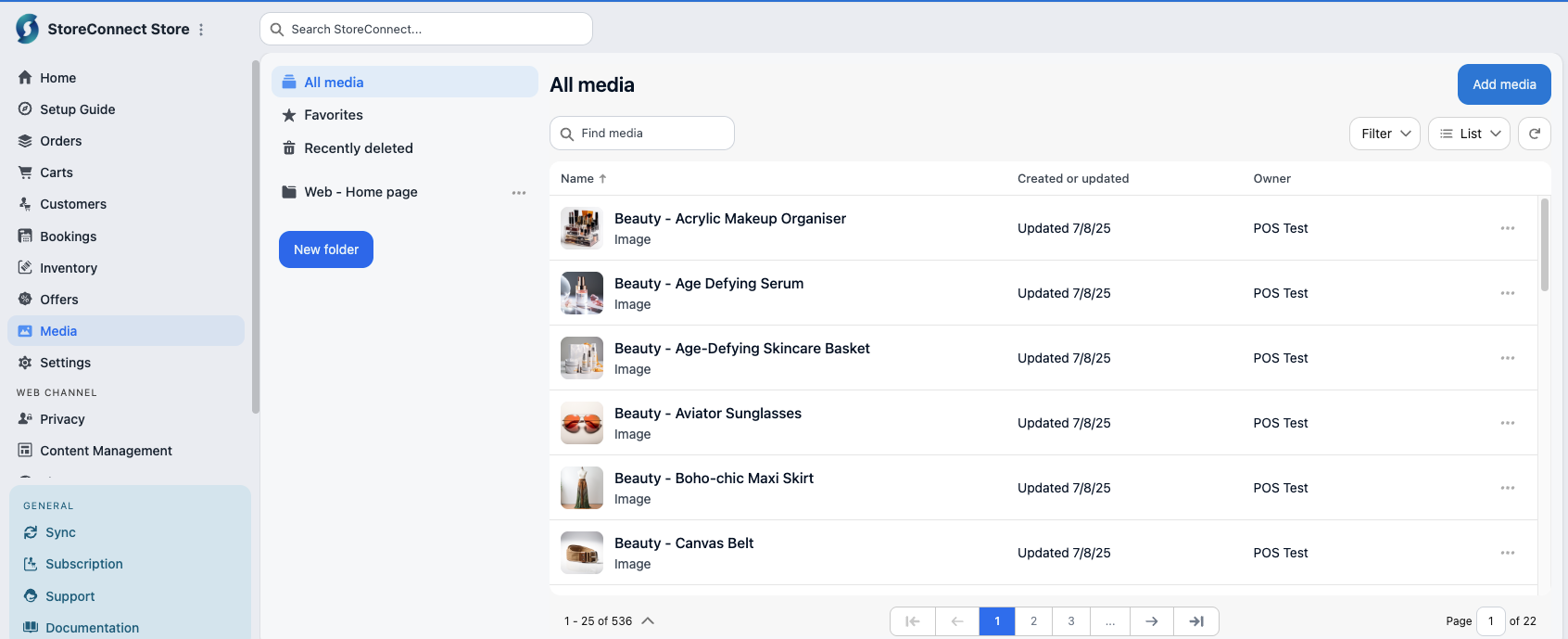
Task: Jump to last page arrow
Action: [1196, 621]
